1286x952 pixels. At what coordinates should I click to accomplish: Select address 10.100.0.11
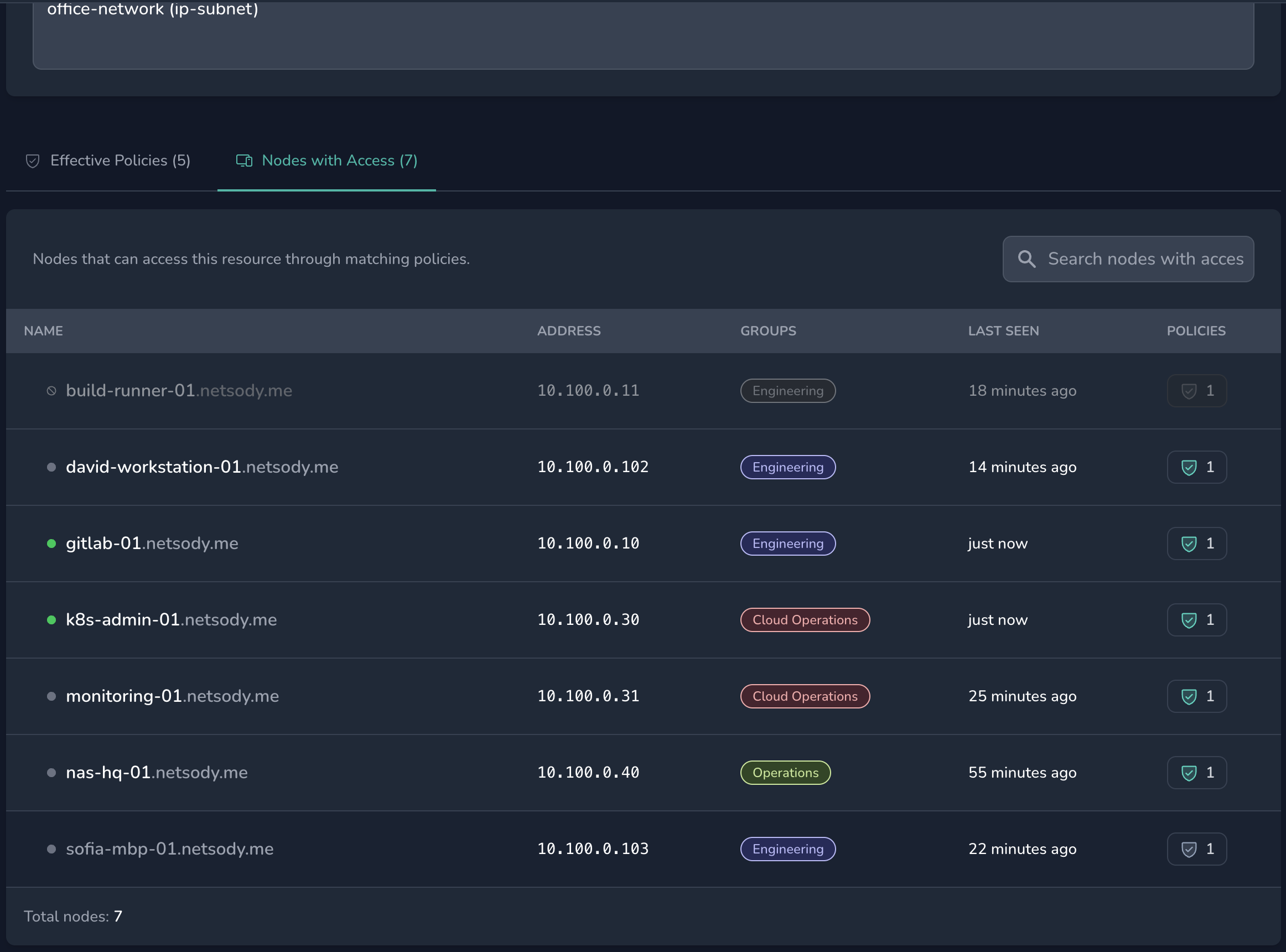click(x=588, y=391)
